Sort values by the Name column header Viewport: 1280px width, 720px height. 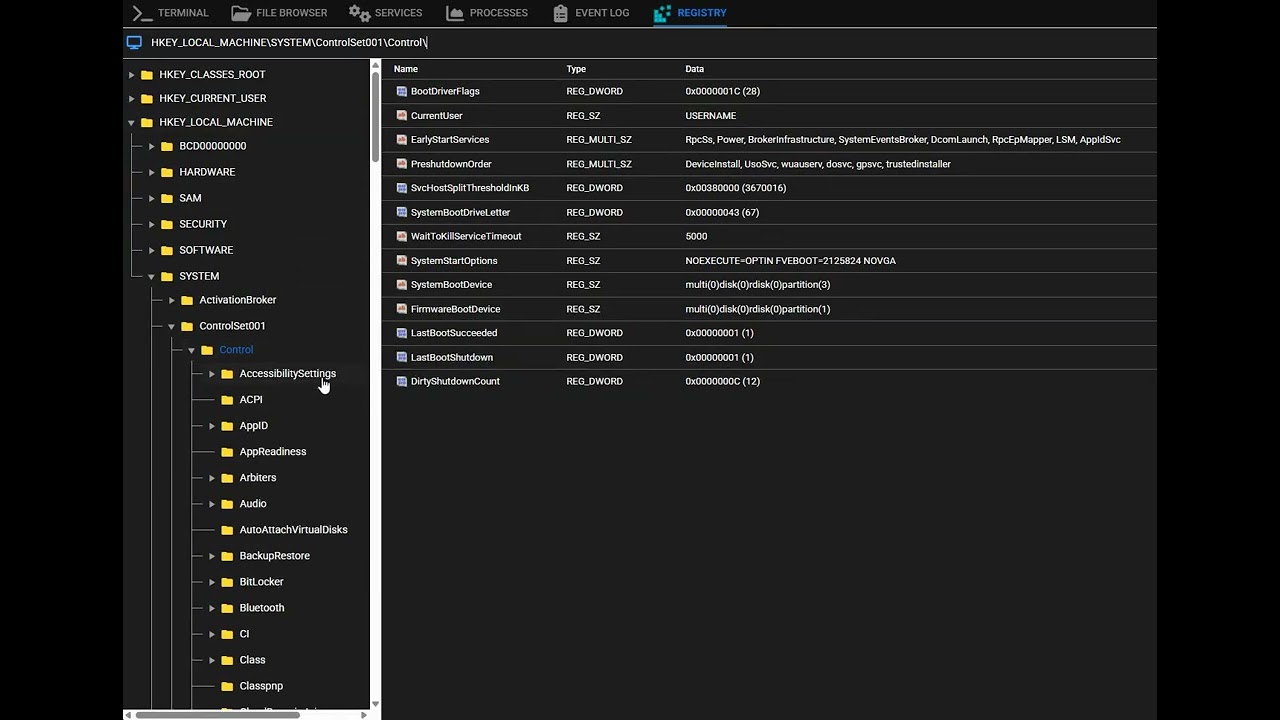[405, 69]
